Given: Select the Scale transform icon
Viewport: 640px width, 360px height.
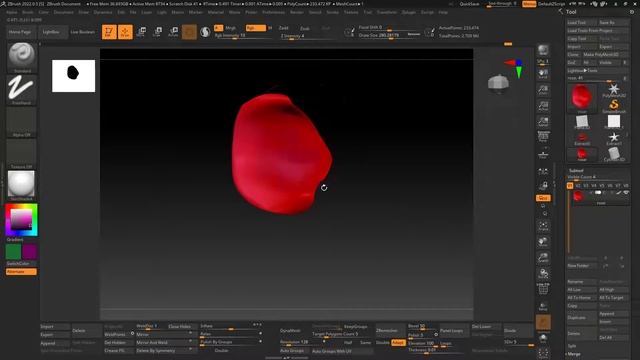Looking at the screenshot, I should (158, 32).
